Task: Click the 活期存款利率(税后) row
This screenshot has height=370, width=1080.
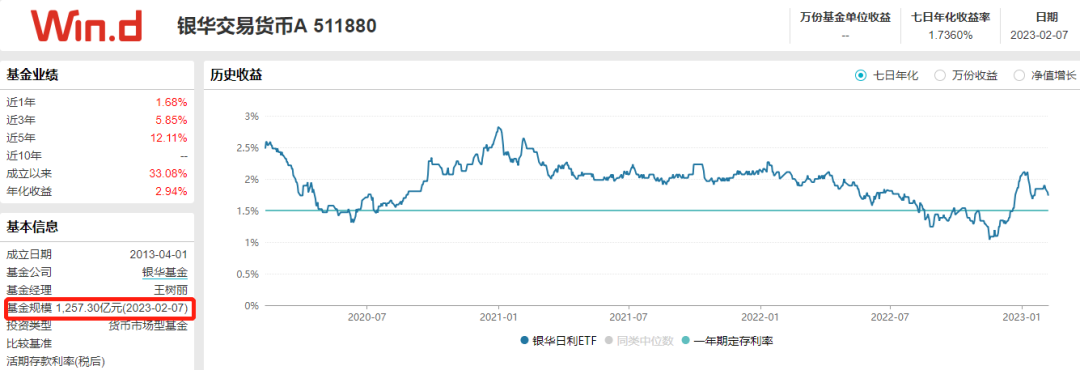Action: [x=56, y=361]
